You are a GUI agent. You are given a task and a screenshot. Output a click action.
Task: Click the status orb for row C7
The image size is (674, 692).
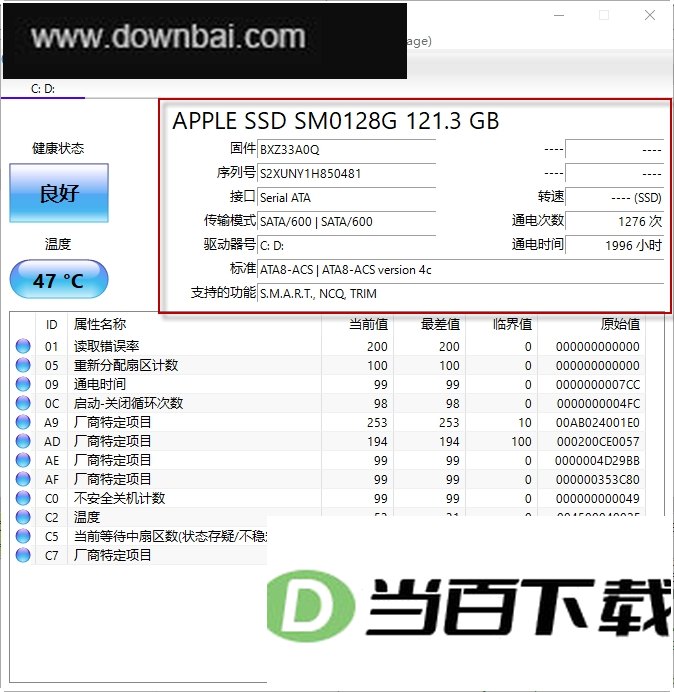(23, 555)
